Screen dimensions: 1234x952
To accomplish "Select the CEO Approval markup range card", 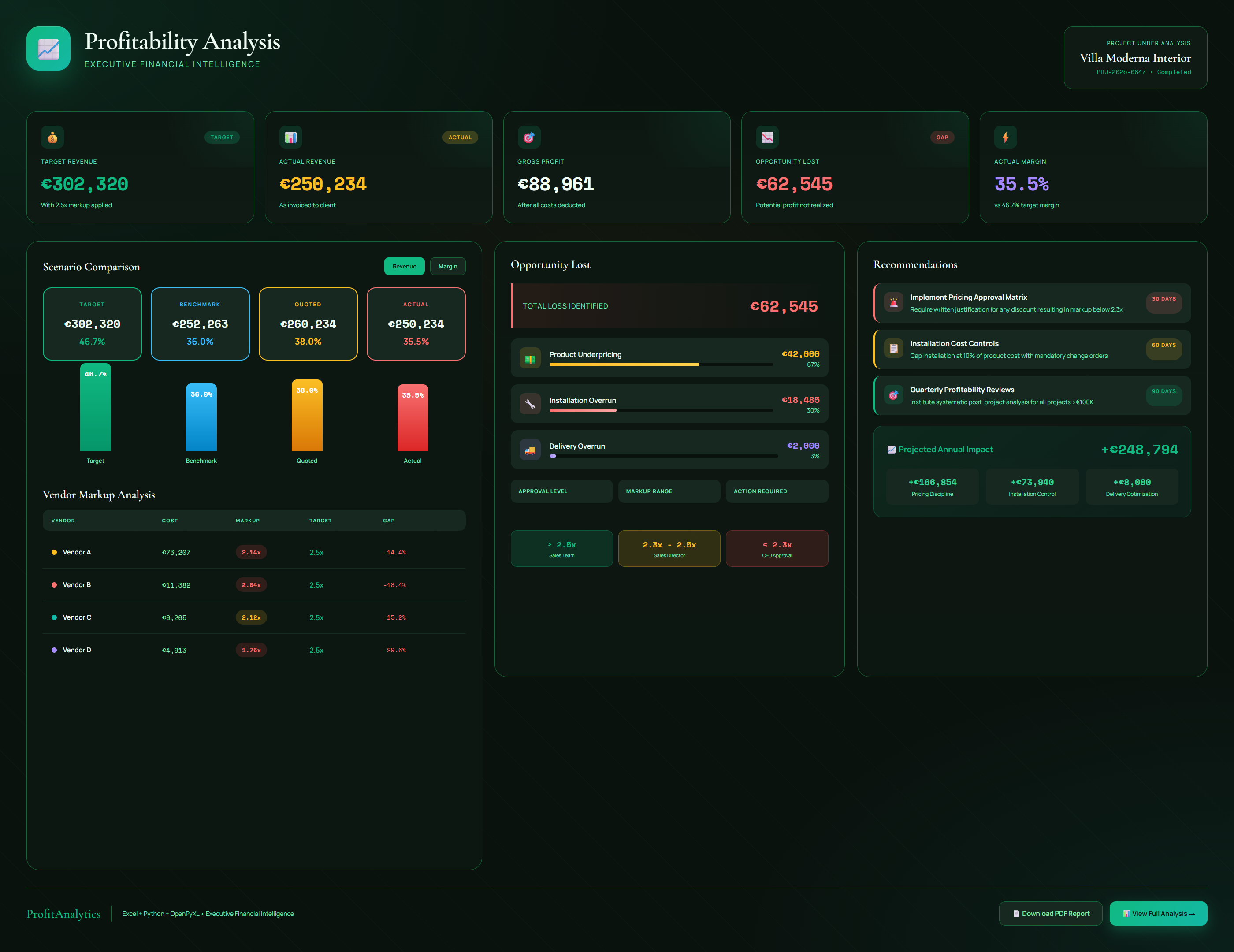I will [x=777, y=548].
